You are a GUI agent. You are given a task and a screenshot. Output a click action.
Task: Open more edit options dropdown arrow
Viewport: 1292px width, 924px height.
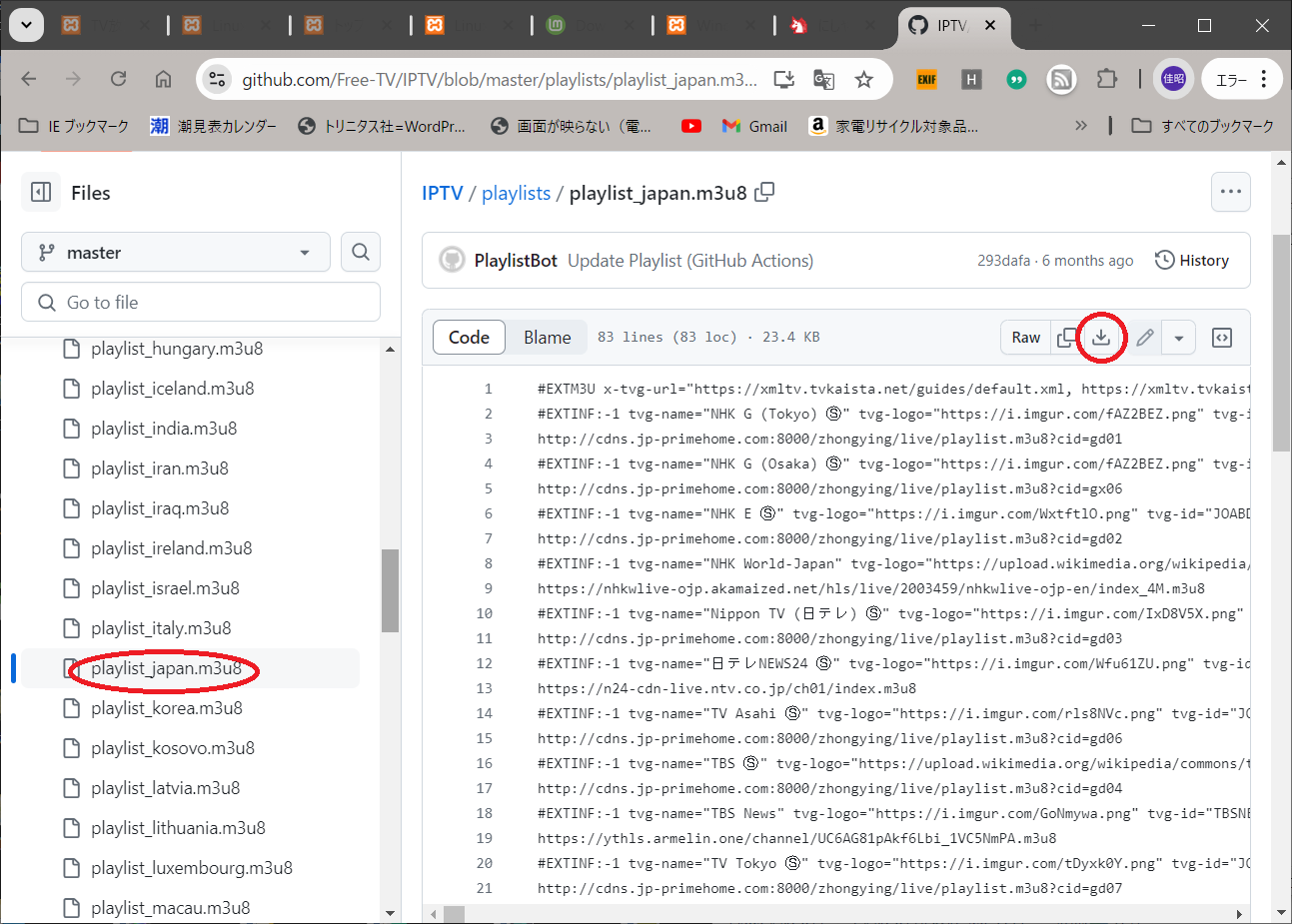click(1179, 338)
